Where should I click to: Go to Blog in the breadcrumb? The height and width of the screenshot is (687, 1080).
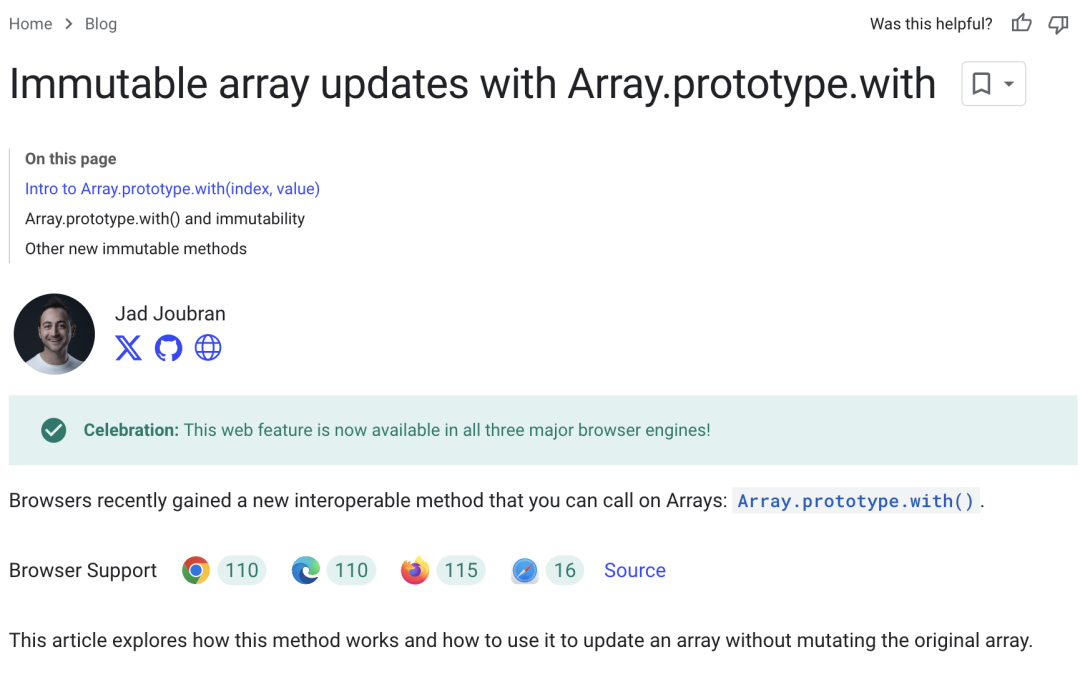tap(101, 24)
